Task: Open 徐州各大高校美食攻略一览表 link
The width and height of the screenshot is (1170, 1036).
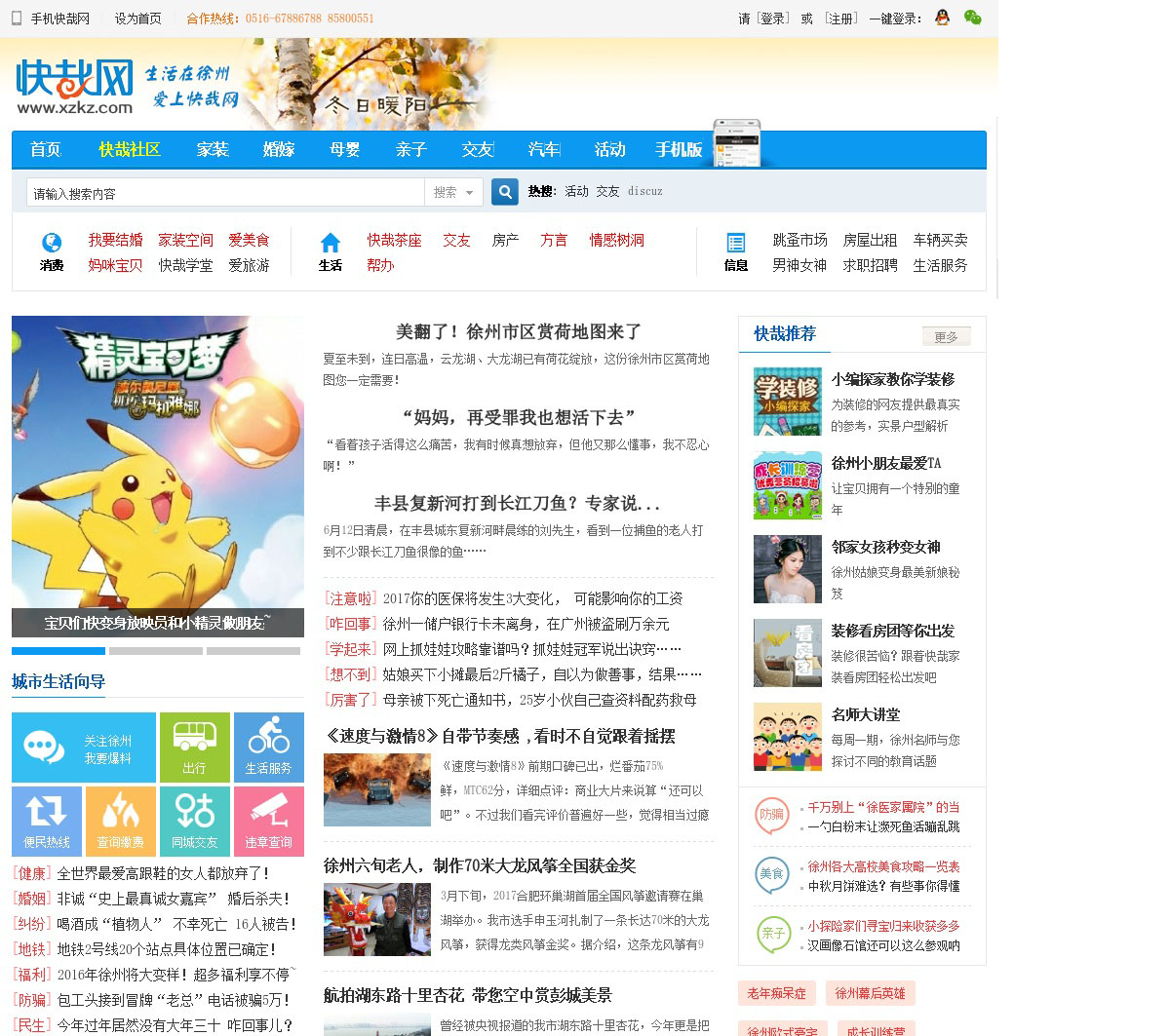Action: pos(883,866)
